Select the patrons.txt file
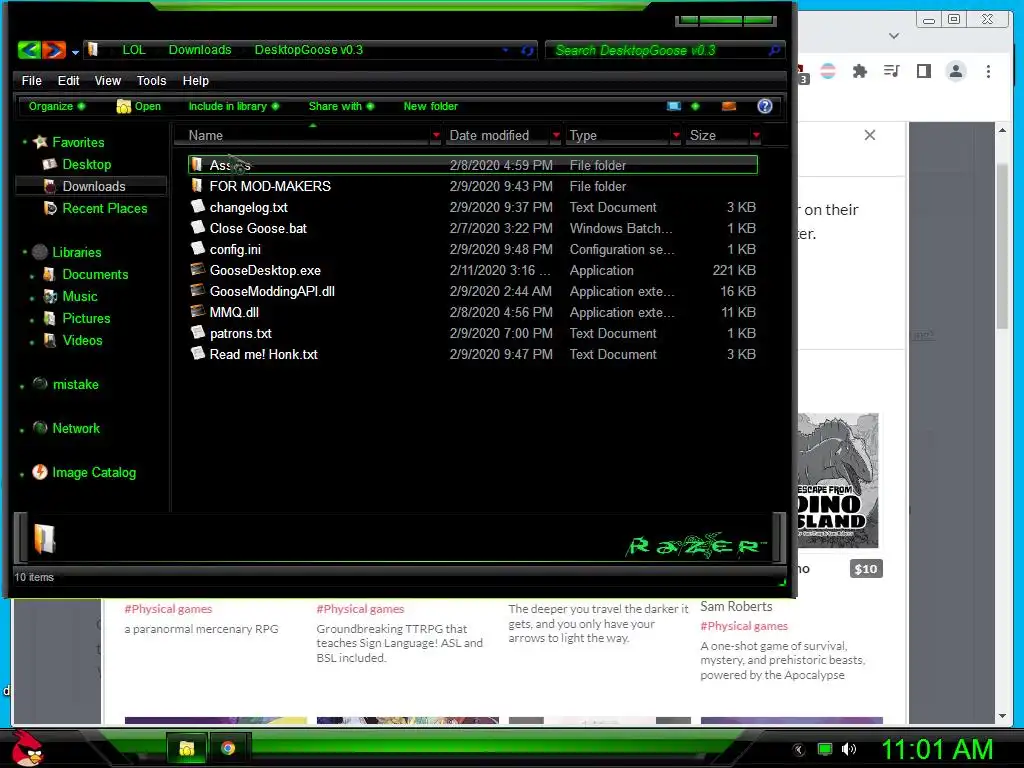 coord(473,333)
